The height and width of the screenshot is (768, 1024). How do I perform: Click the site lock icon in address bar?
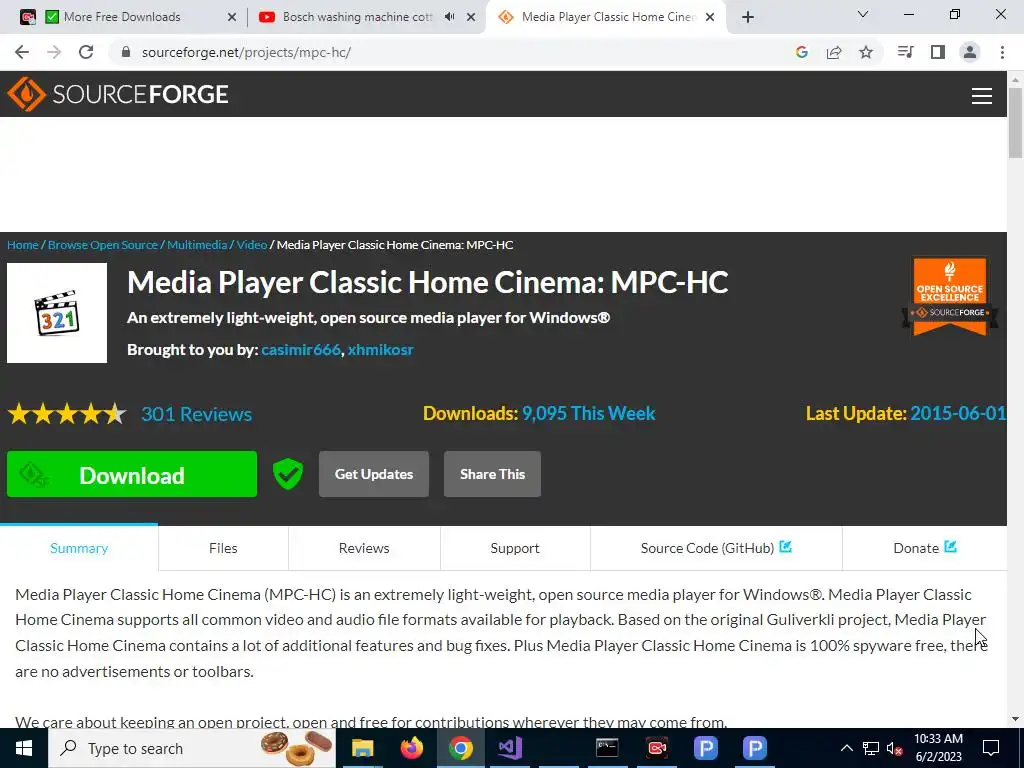pos(126,52)
